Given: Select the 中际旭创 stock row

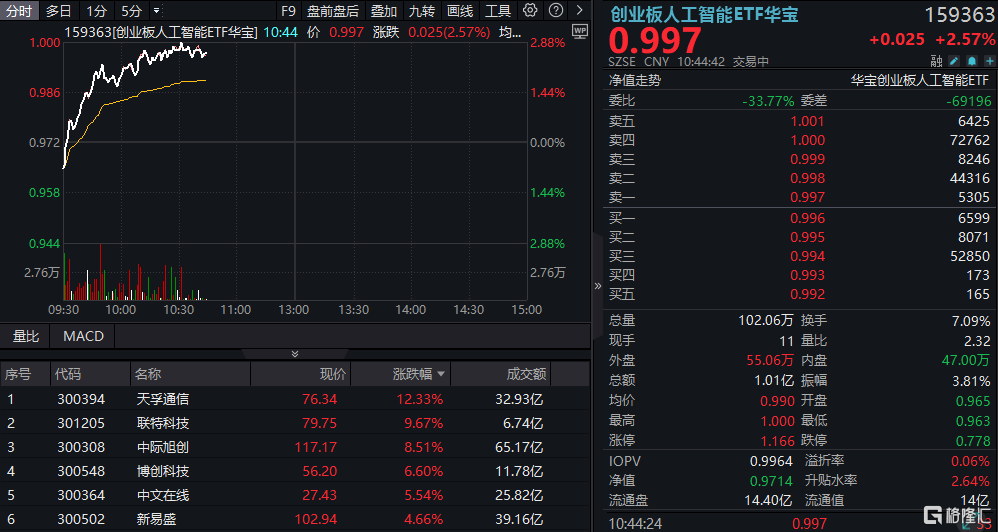Looking at the screenshot, I should click(295, 447).
